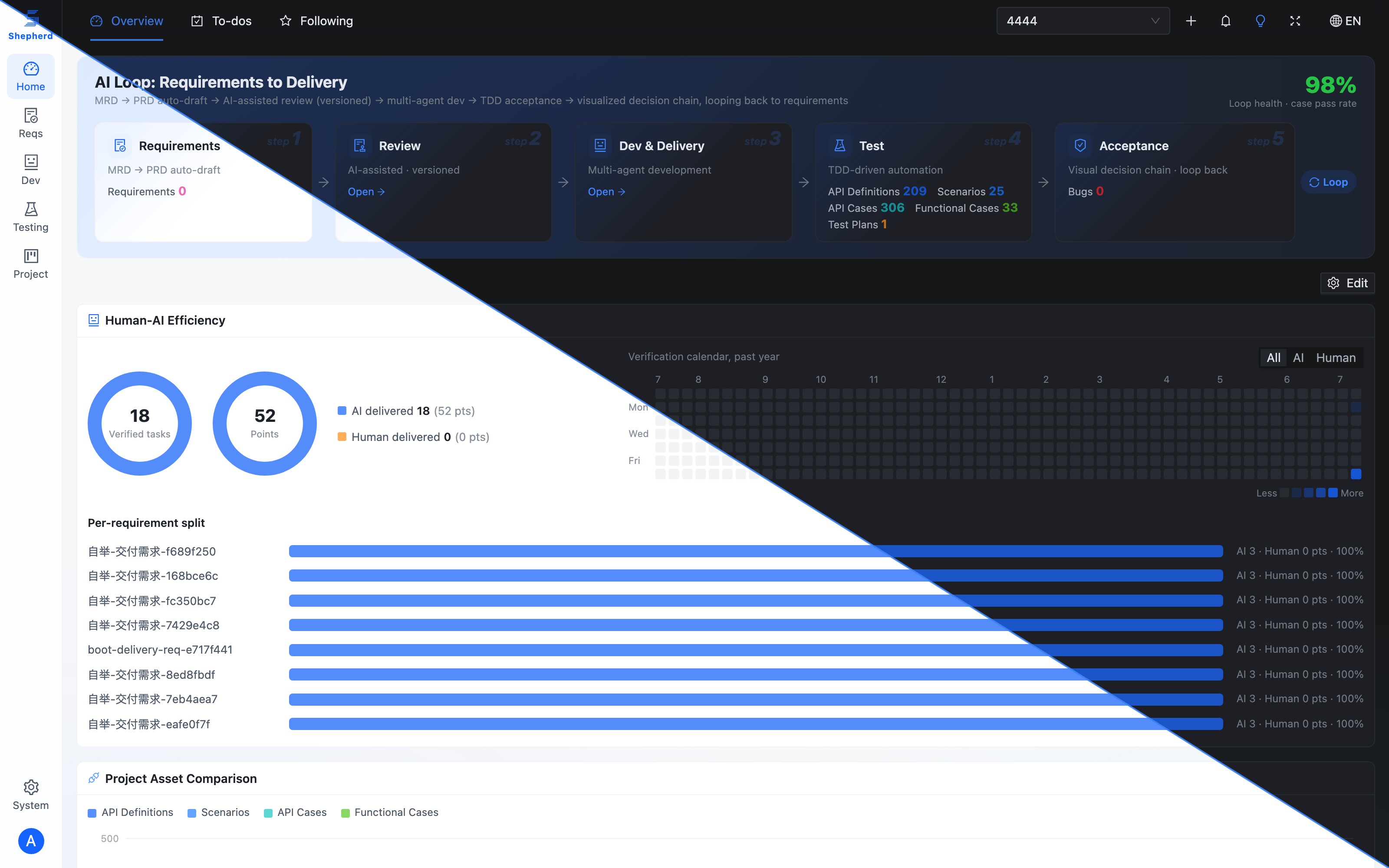Open the 4444 project dropdown

click(1083, 21)
